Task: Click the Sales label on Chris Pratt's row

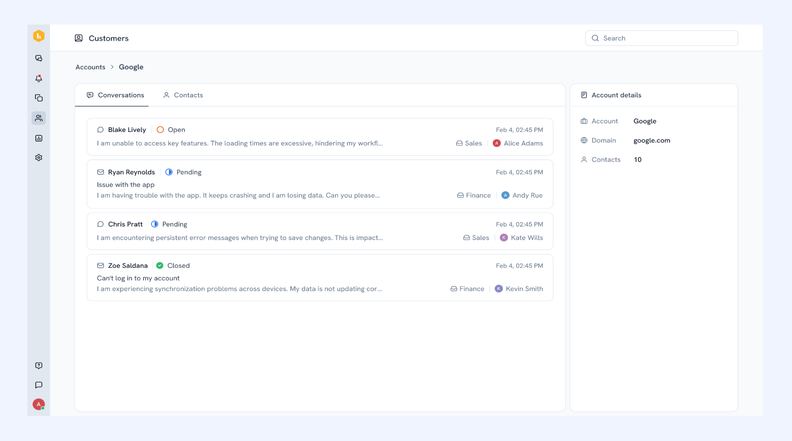Action: (x=480, y=238)
